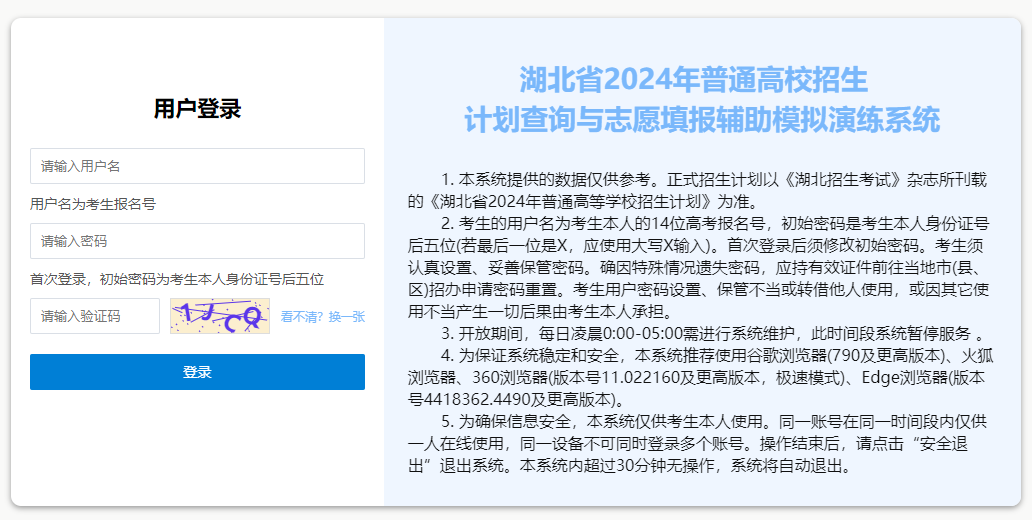The image size is (1032, 520).
Task: Click the username input field
Action: click(197, 166)
